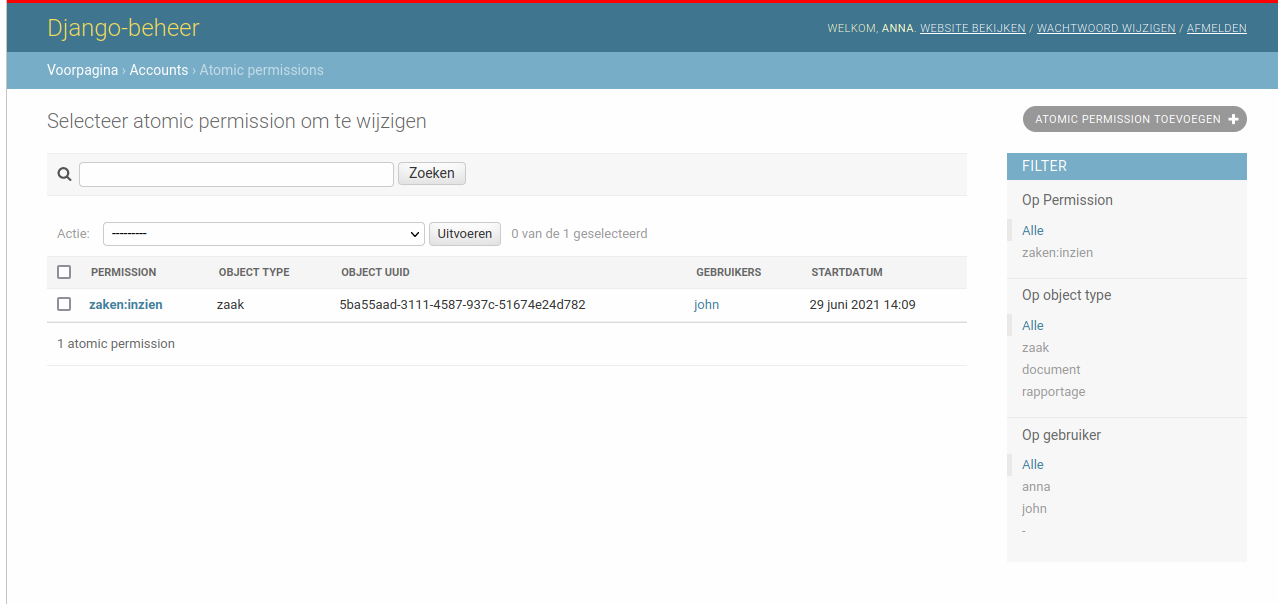Filter permission by zaken:inzien
The width and height of the screenshot is (1278, 604).
1057,253
